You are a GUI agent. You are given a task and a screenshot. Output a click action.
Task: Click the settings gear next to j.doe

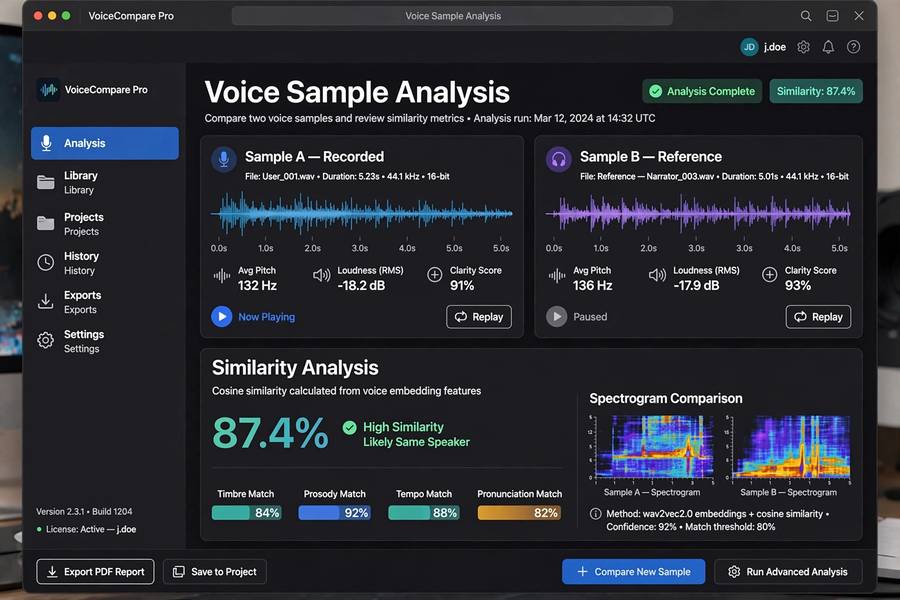point(804,47)
